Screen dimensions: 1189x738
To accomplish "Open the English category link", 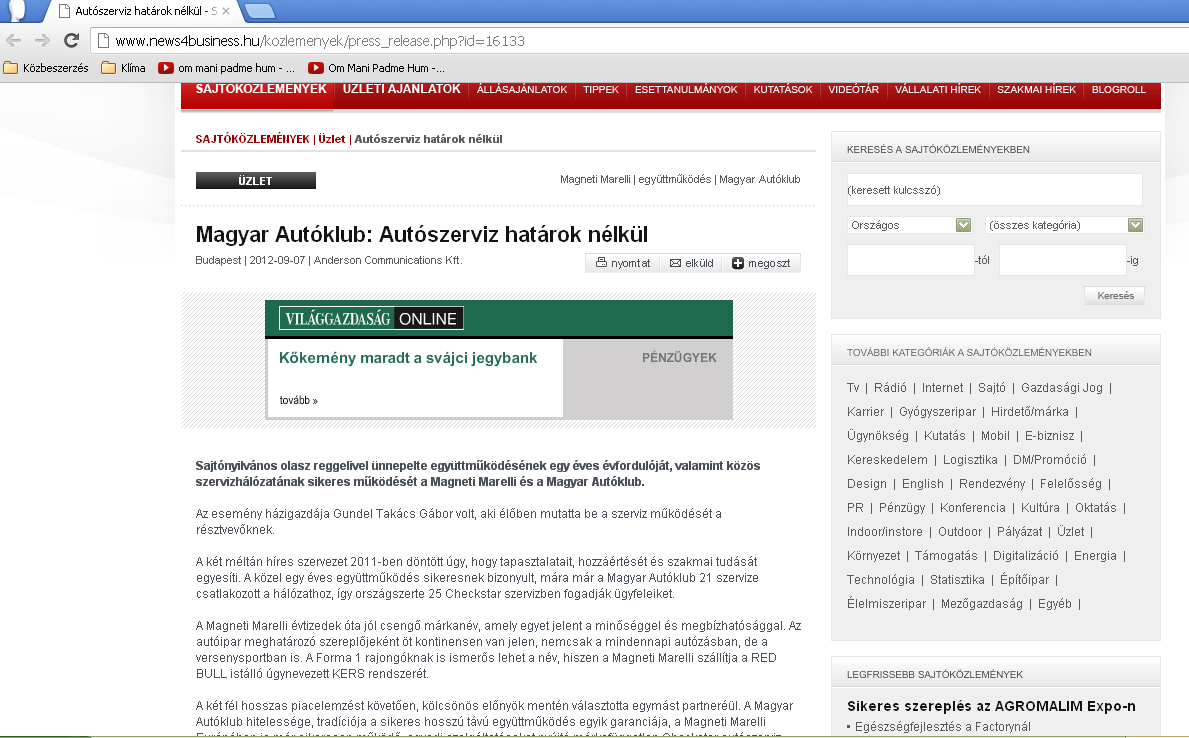I will (x=923, y=484).
